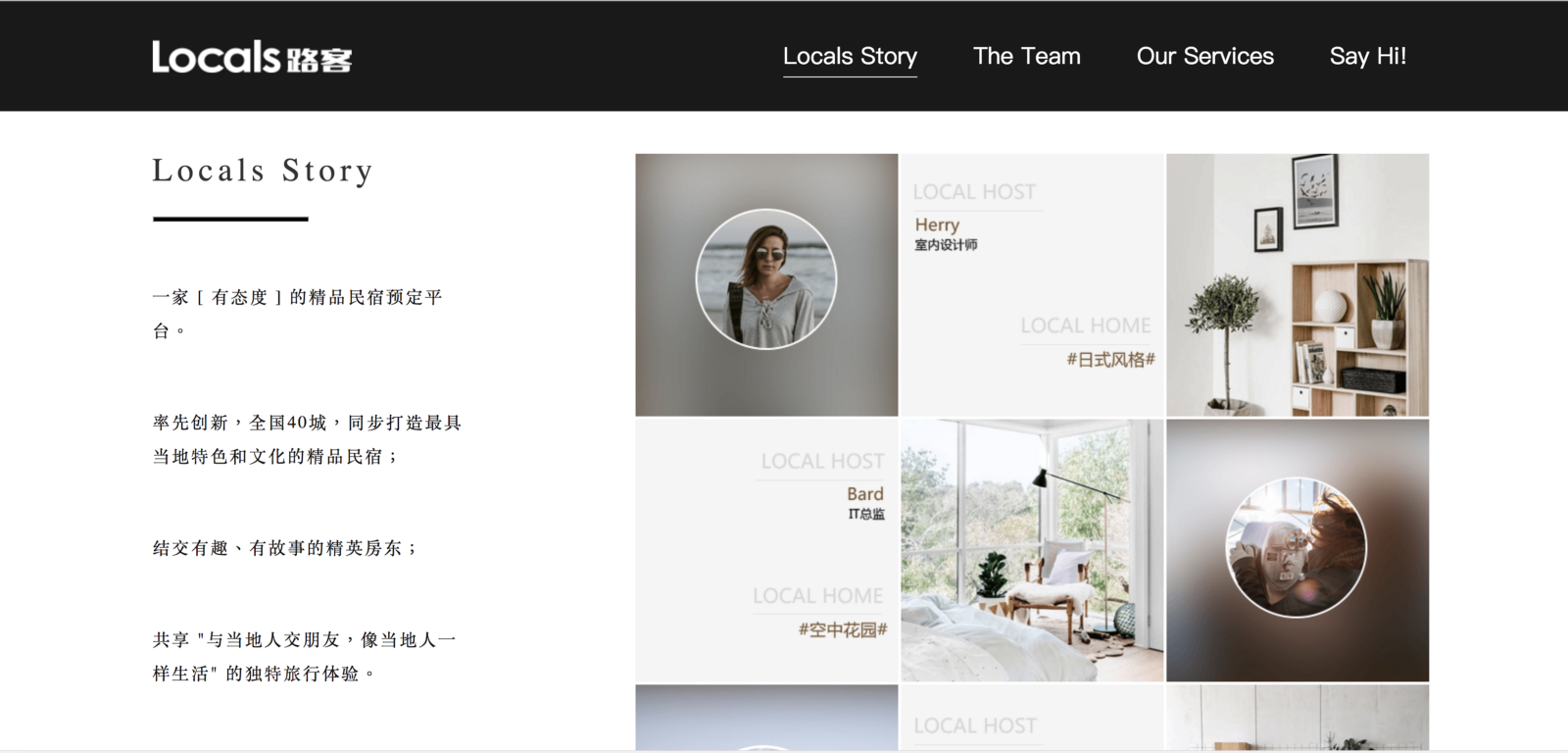The height and width of the screenshot is (753, 1568).
Task: Click the 室内设计师 job title
Action: (946, 245)
